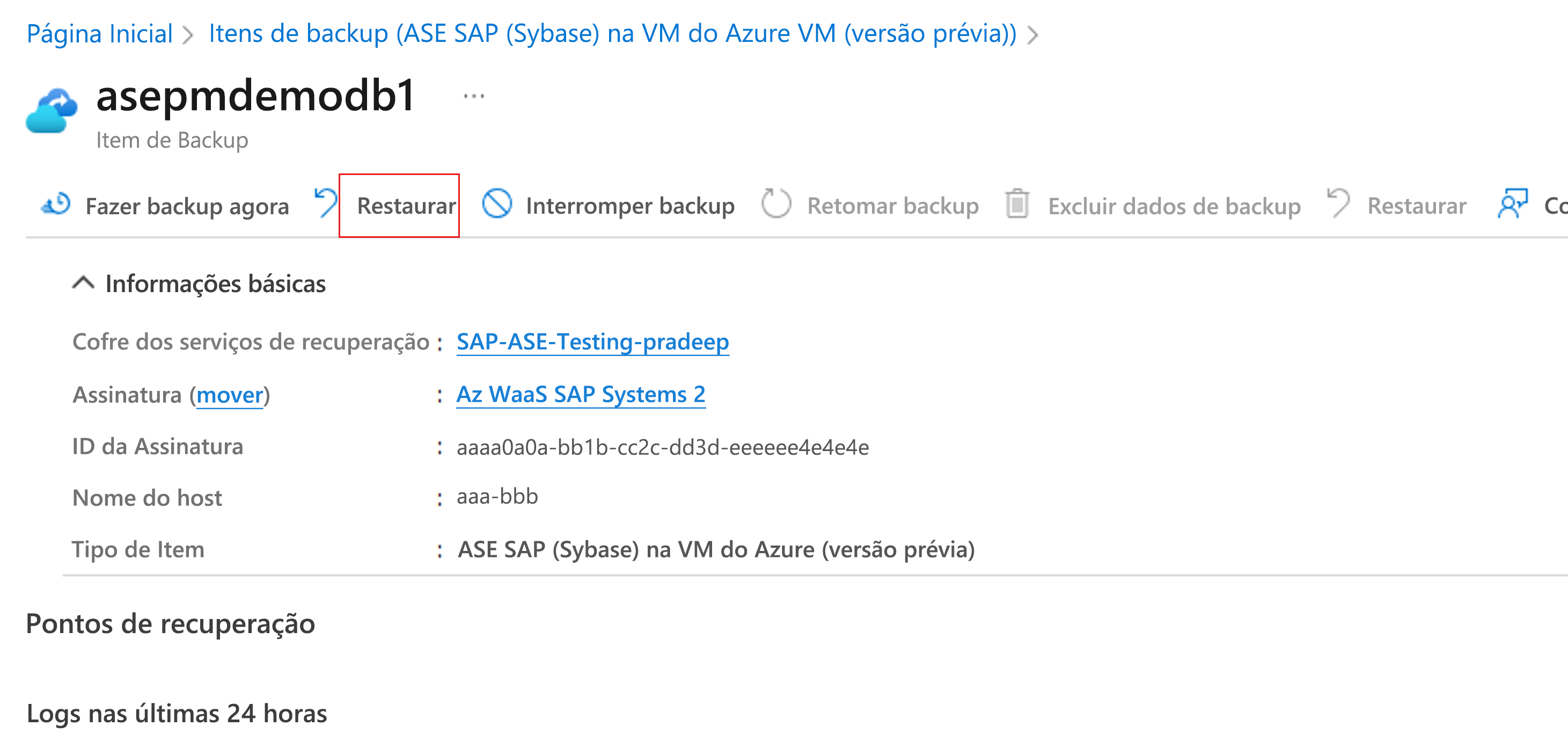Click the mover subscription link
The image size is (1568, 748).
tap(230, 395)
